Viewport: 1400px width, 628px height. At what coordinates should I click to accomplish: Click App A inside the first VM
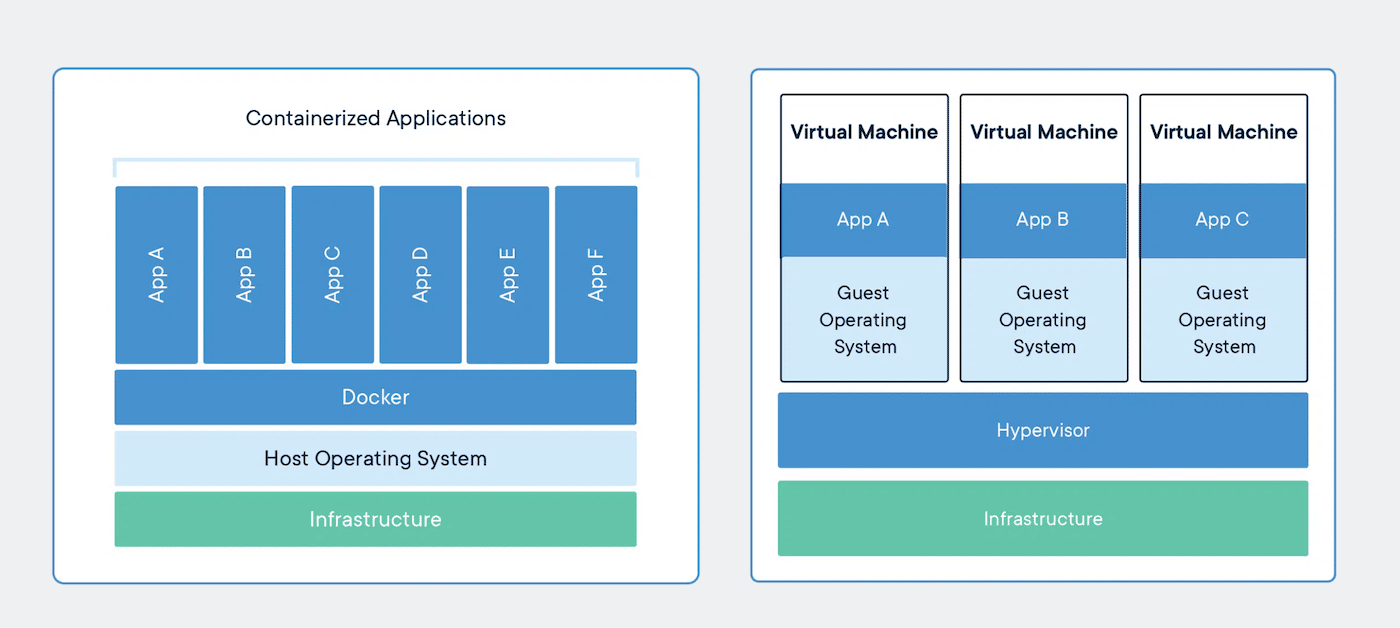tap(863, 219)
